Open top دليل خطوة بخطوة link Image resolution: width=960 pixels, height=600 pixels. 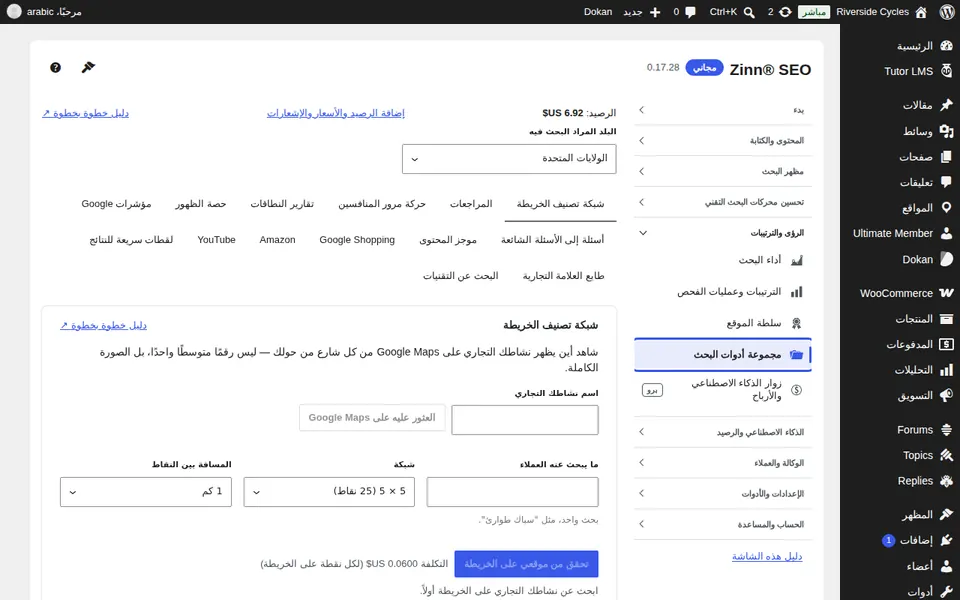pyautogui.click(x=86, y=113)
